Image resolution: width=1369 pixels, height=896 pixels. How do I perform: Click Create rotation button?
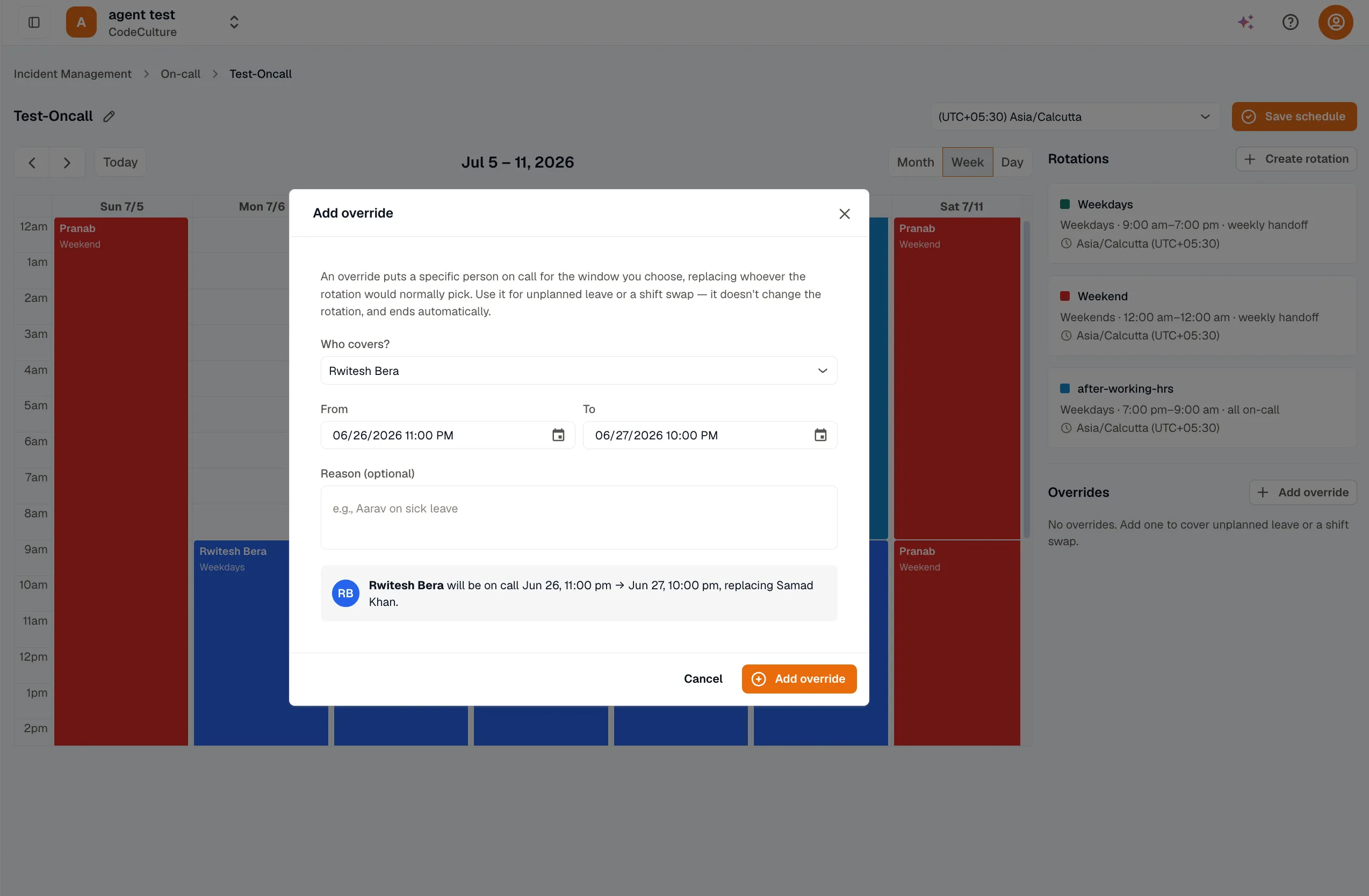pyautogui.click(x=1296, y=158)
